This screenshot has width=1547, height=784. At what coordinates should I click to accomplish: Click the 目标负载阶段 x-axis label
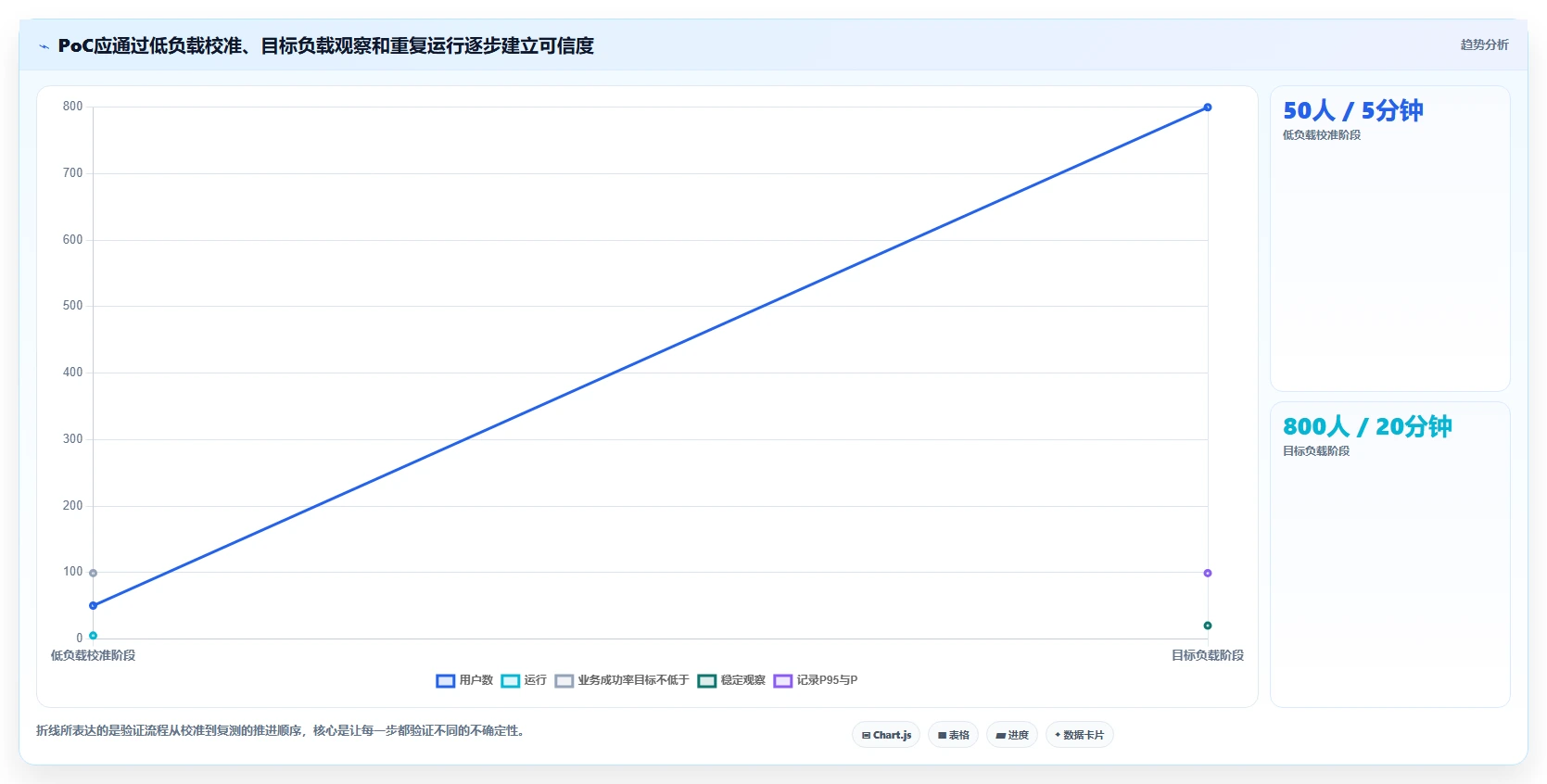(x=1208, y=655)
